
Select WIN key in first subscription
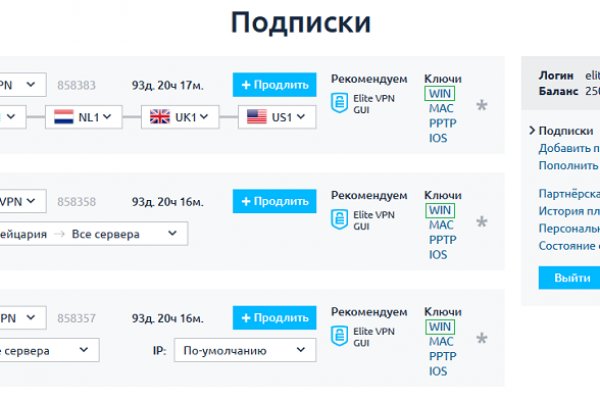coord(440,93)
